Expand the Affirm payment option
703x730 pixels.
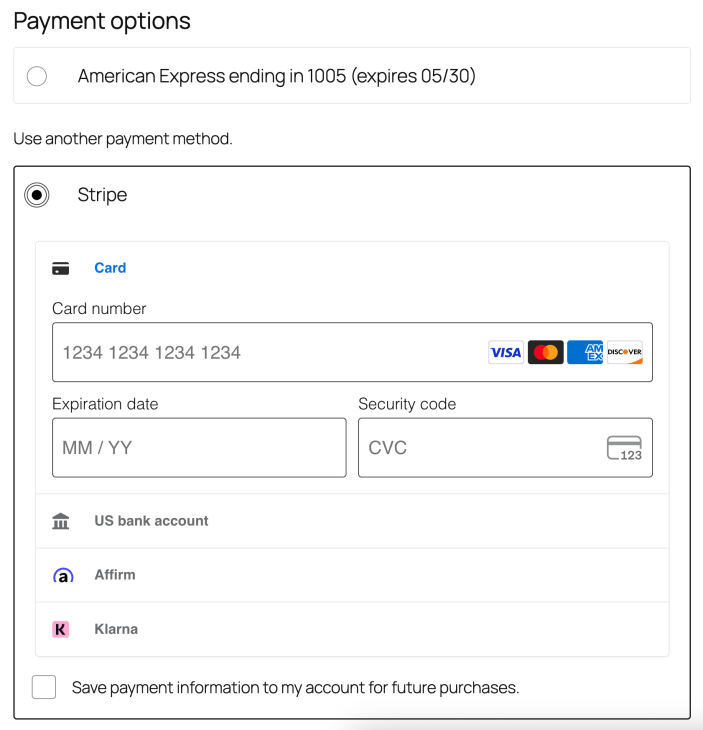click(x=352, y=575)
